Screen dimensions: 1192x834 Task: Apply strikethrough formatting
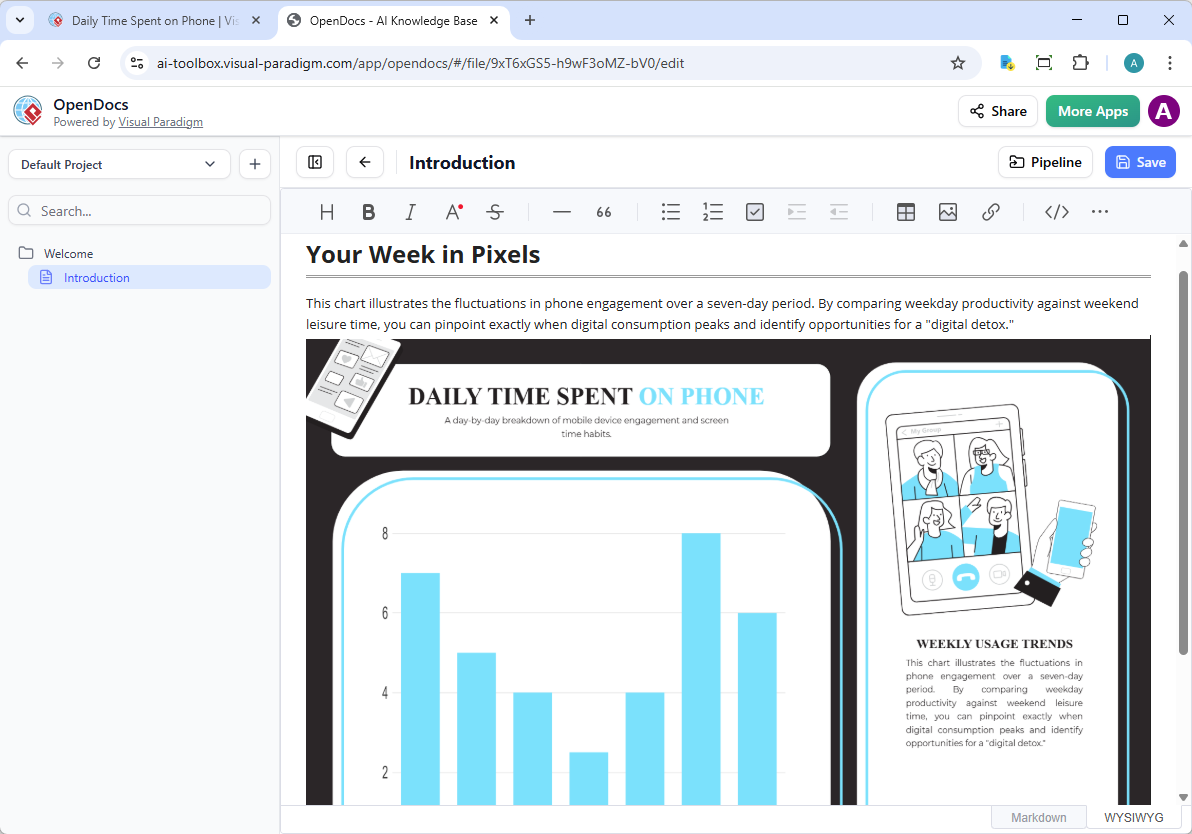click(494, 212)
